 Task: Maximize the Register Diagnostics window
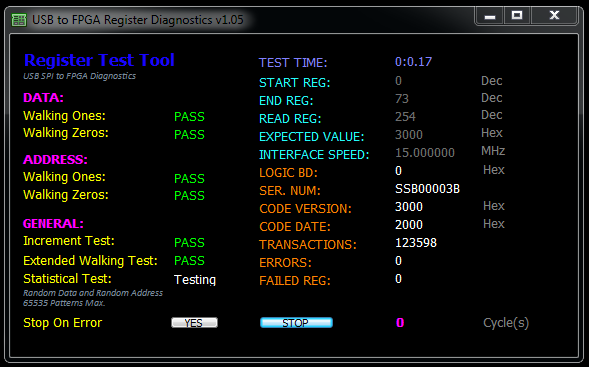pos(517,16)
